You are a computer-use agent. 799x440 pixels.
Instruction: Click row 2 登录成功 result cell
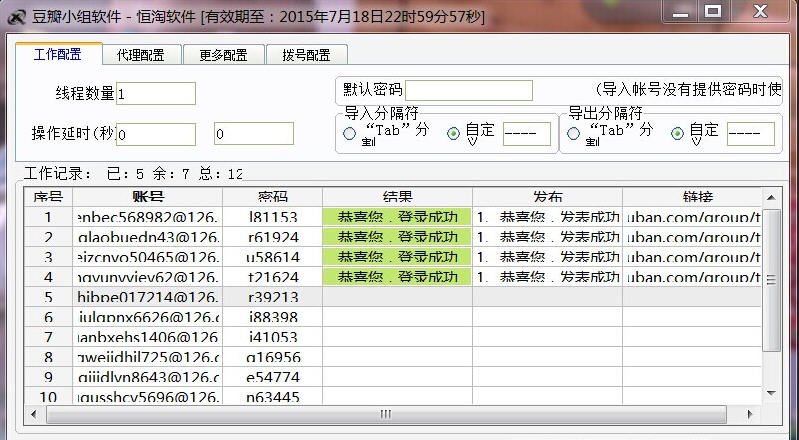tap(397, 237)
